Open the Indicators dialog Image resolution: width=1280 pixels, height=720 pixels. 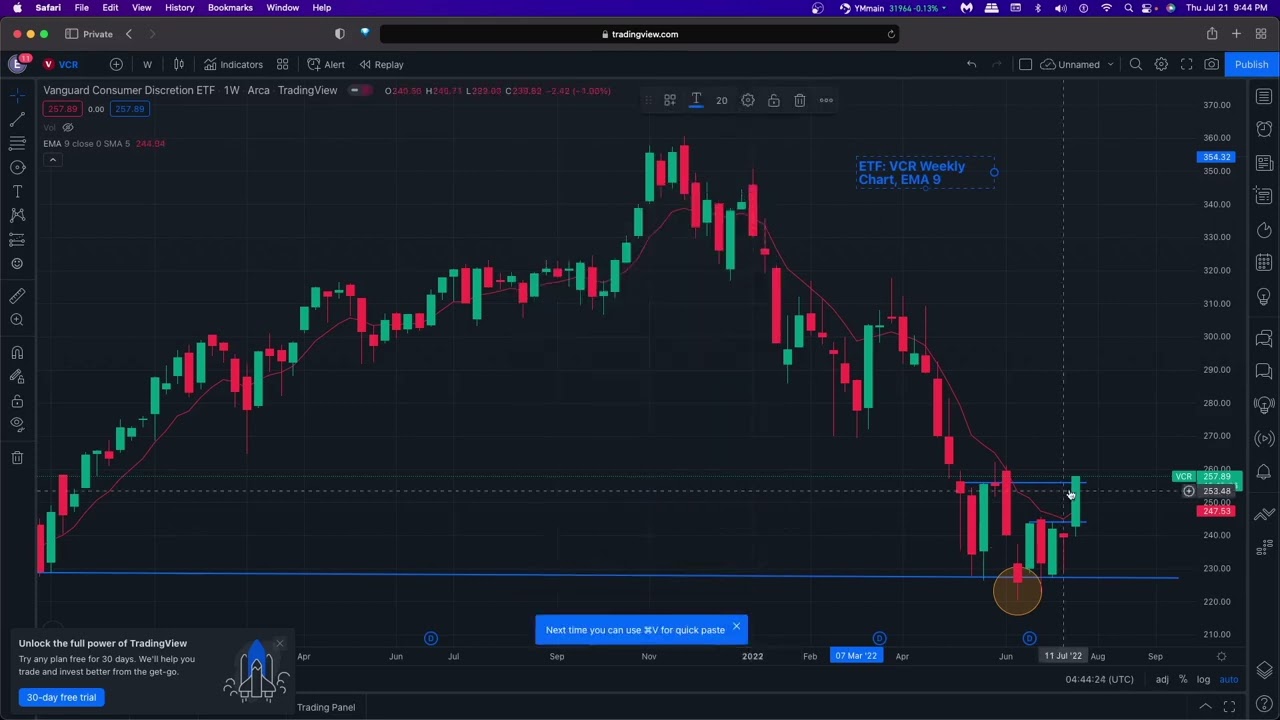[233, 64]
